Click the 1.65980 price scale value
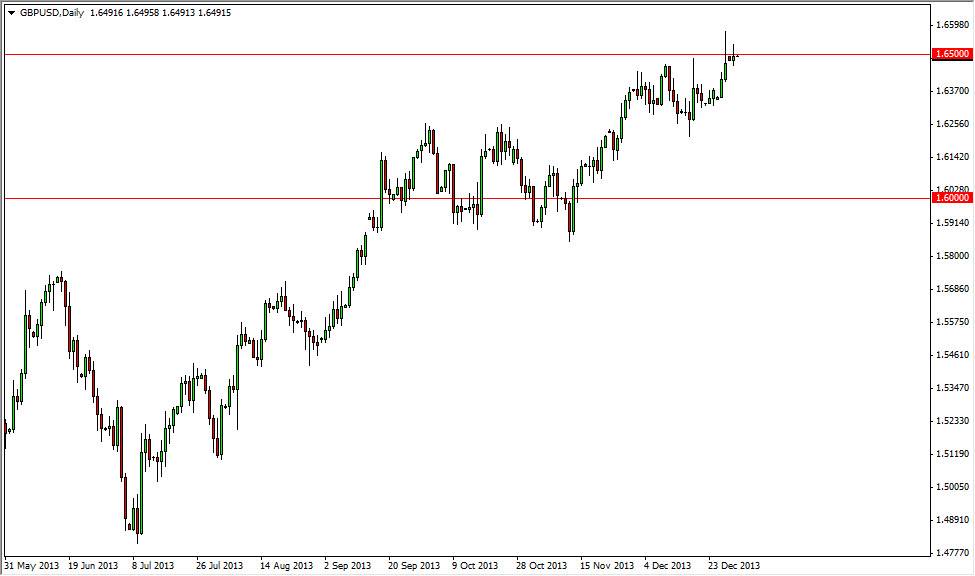 click(952, 25)
